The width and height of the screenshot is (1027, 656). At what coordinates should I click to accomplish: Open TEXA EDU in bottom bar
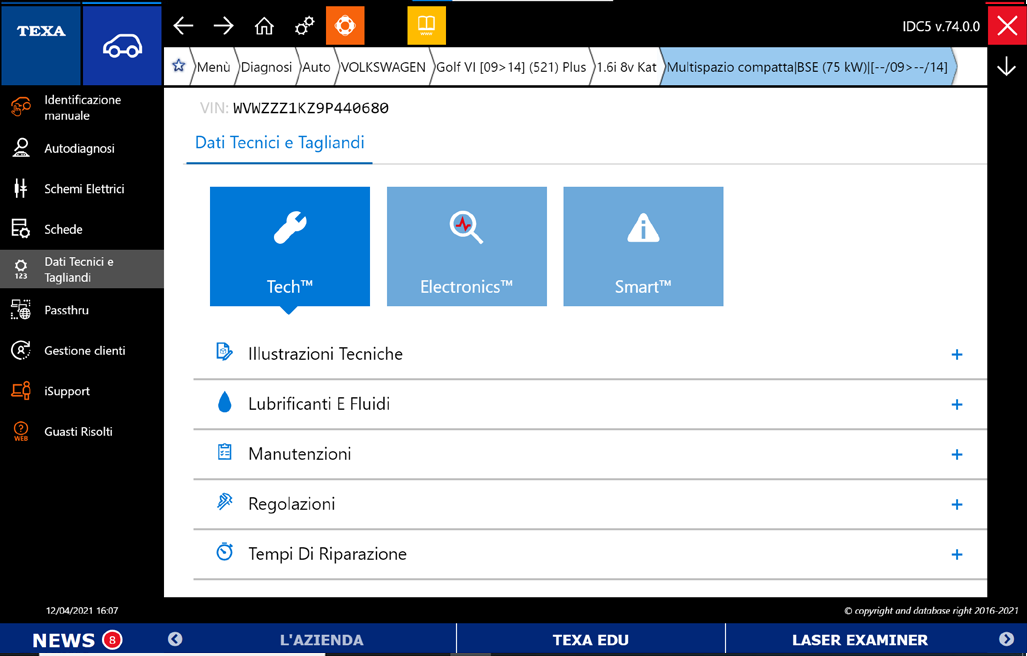pos(591,640)
